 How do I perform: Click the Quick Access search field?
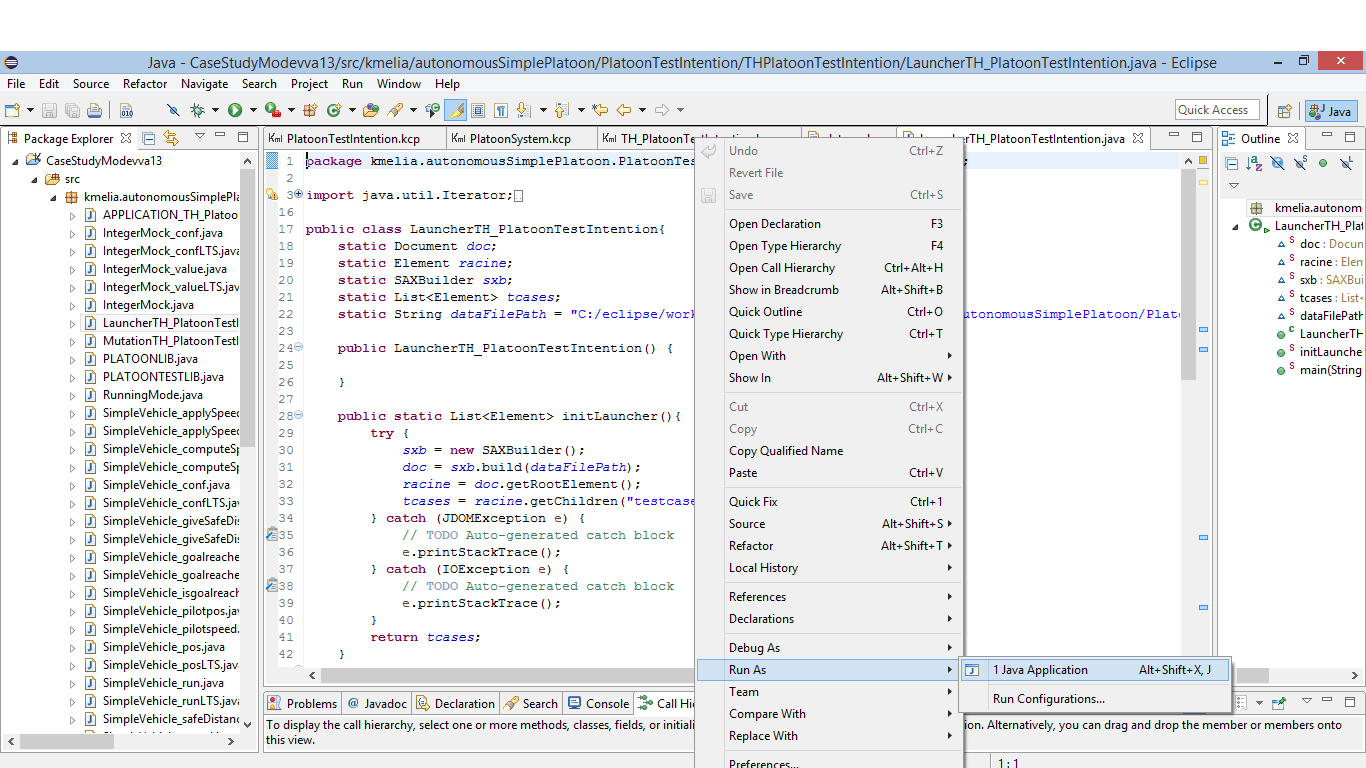pyautogui.click(x=1216, y=110)
